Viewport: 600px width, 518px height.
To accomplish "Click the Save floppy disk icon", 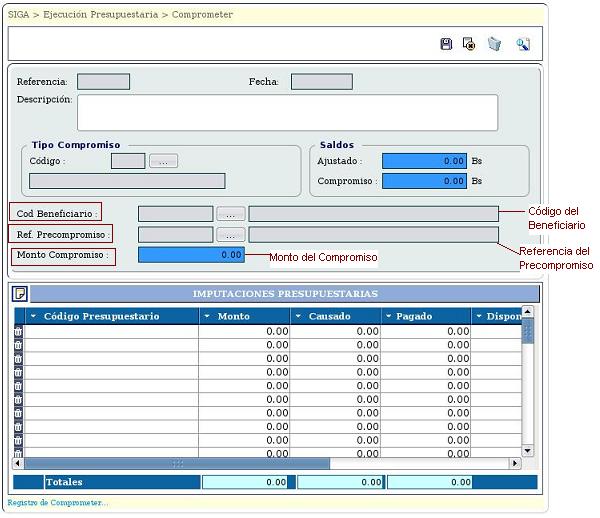I will click(447, 45).
